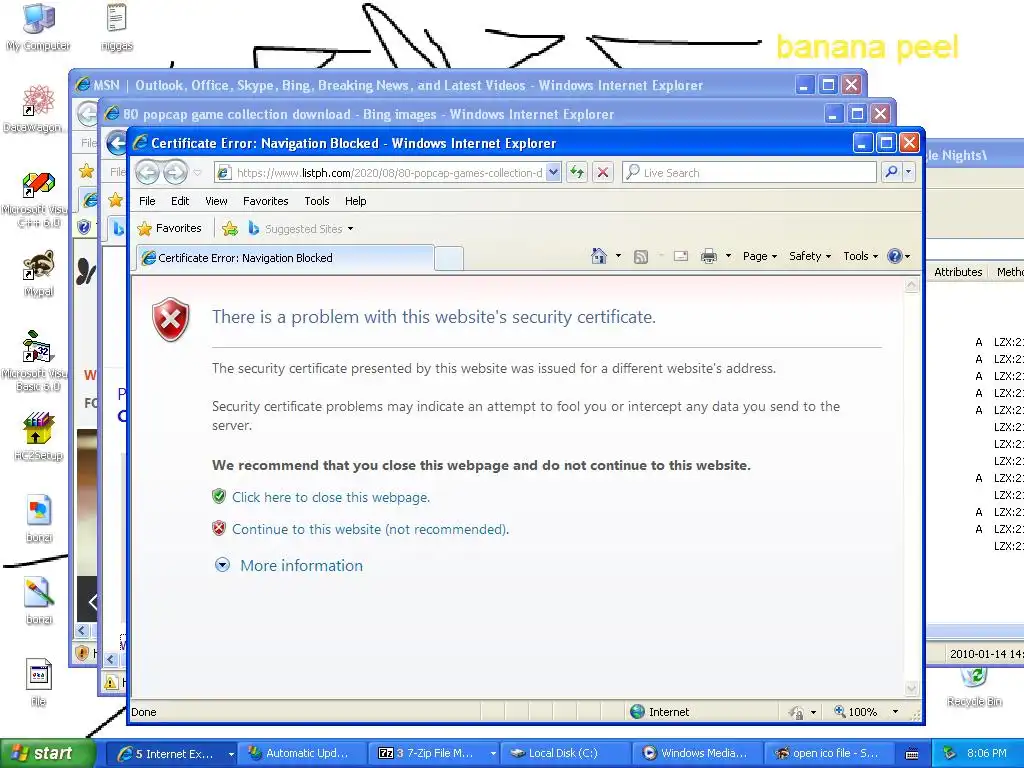Select HC2Setup desktop icon
The image size is (1024, 768).
(x=39, y=436)
